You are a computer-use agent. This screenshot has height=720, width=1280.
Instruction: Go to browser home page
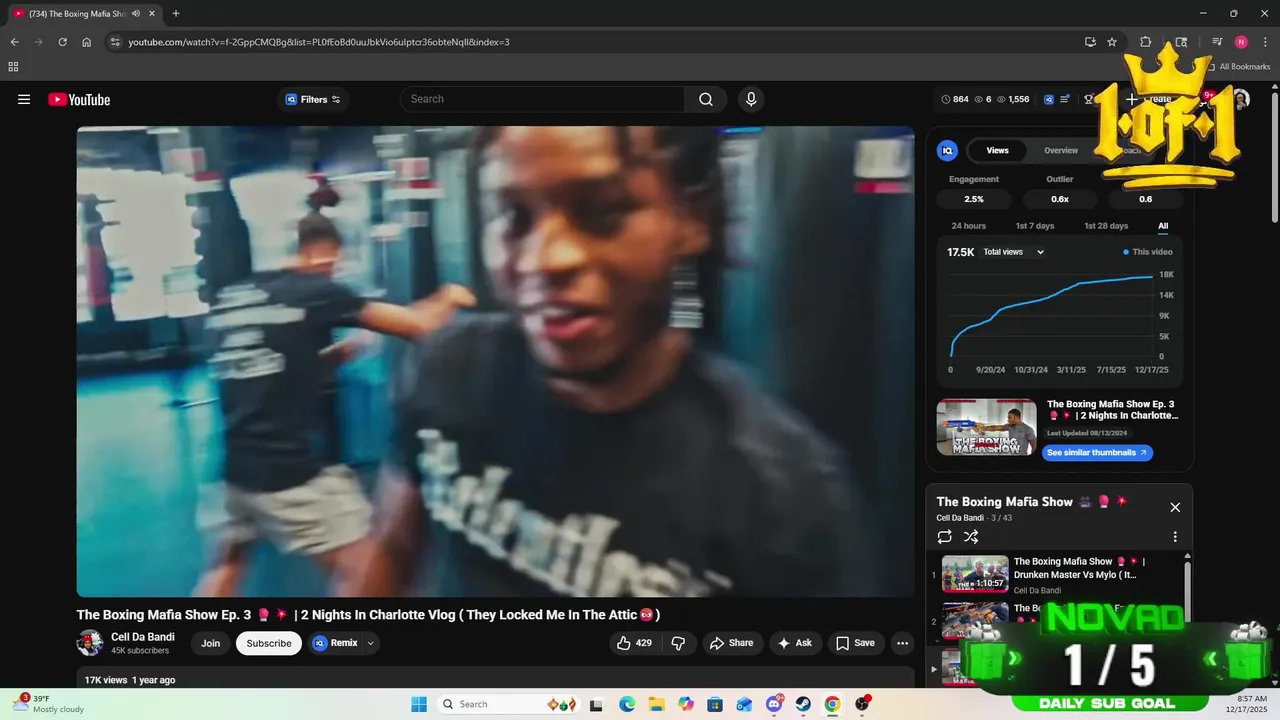coord(87,42)
